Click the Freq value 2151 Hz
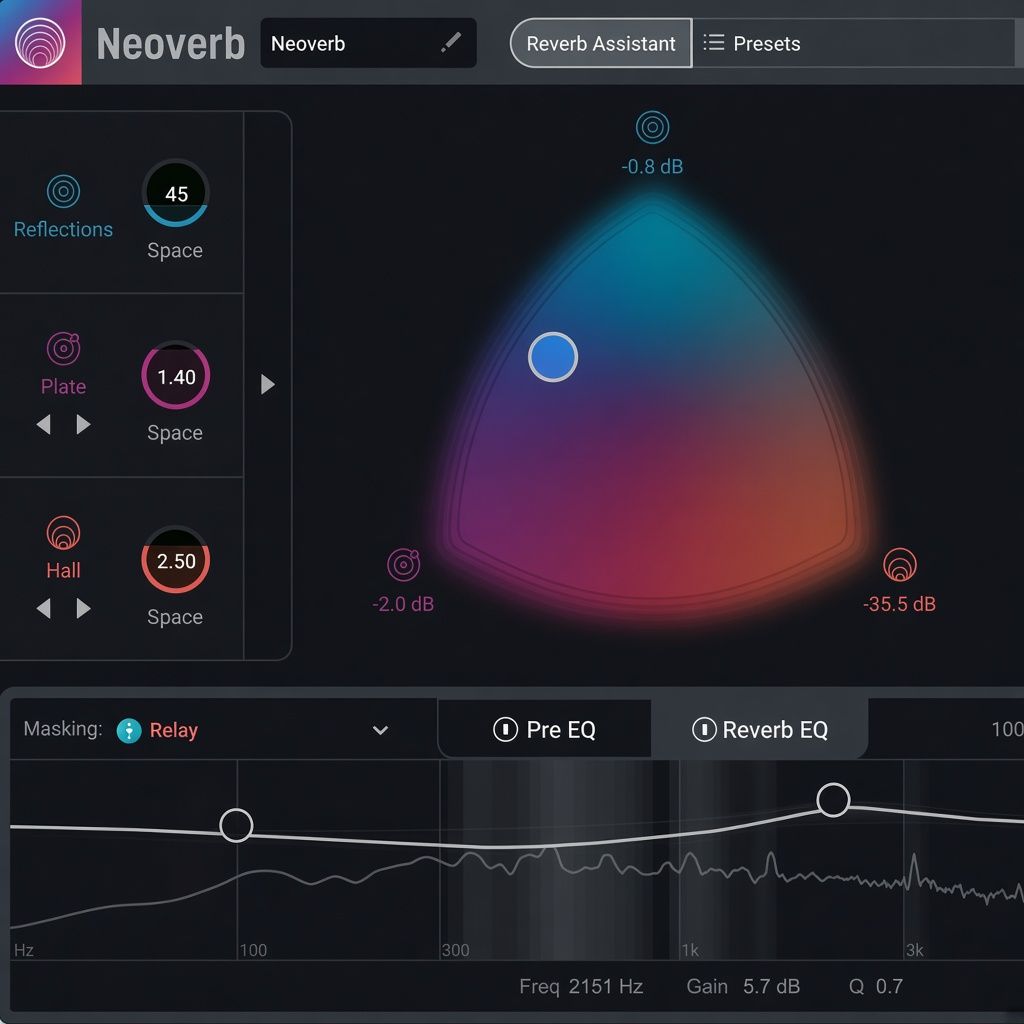Viewport: 1024px width, 1024px height. (605, 986)
